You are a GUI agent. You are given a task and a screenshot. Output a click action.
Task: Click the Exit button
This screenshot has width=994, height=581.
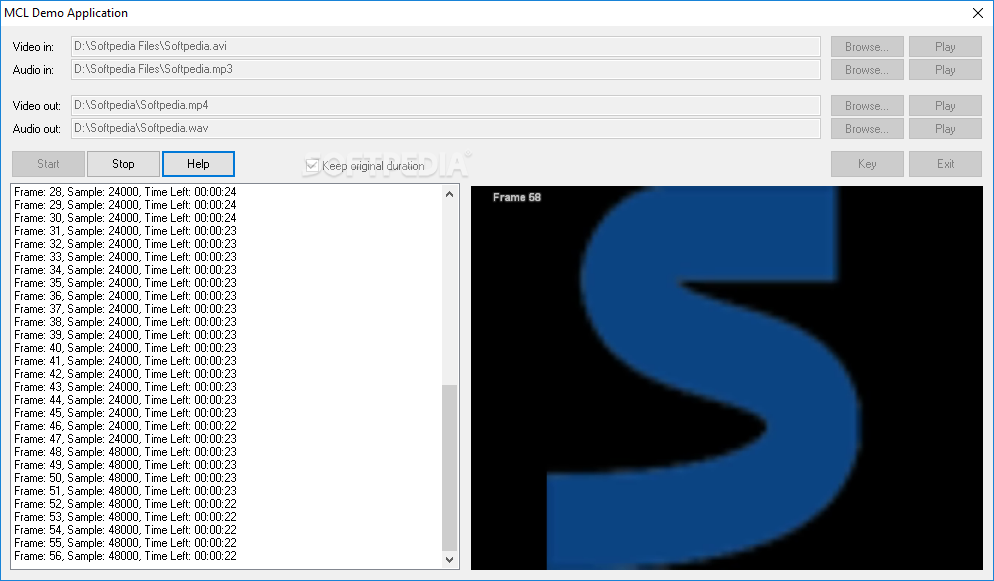(x=945, y=164)
